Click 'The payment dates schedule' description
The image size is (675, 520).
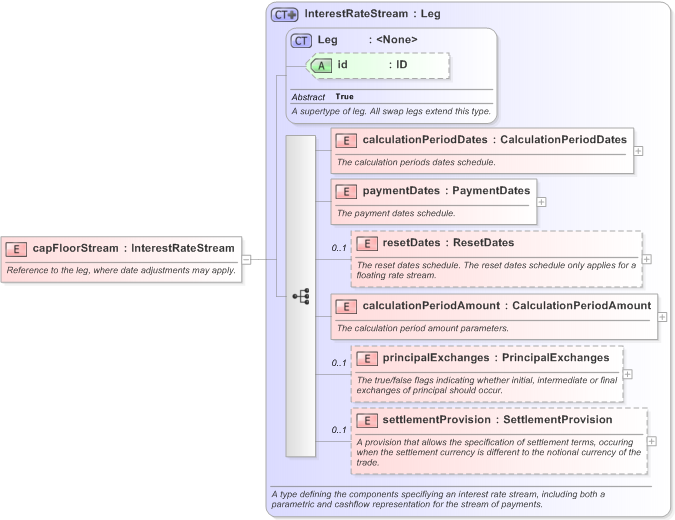tap(396, 214)
